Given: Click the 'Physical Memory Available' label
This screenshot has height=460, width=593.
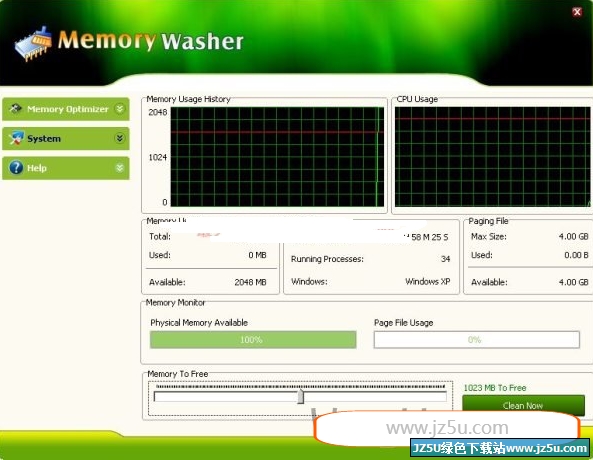Looking at the screenshot, I should (x=199, y=323).
